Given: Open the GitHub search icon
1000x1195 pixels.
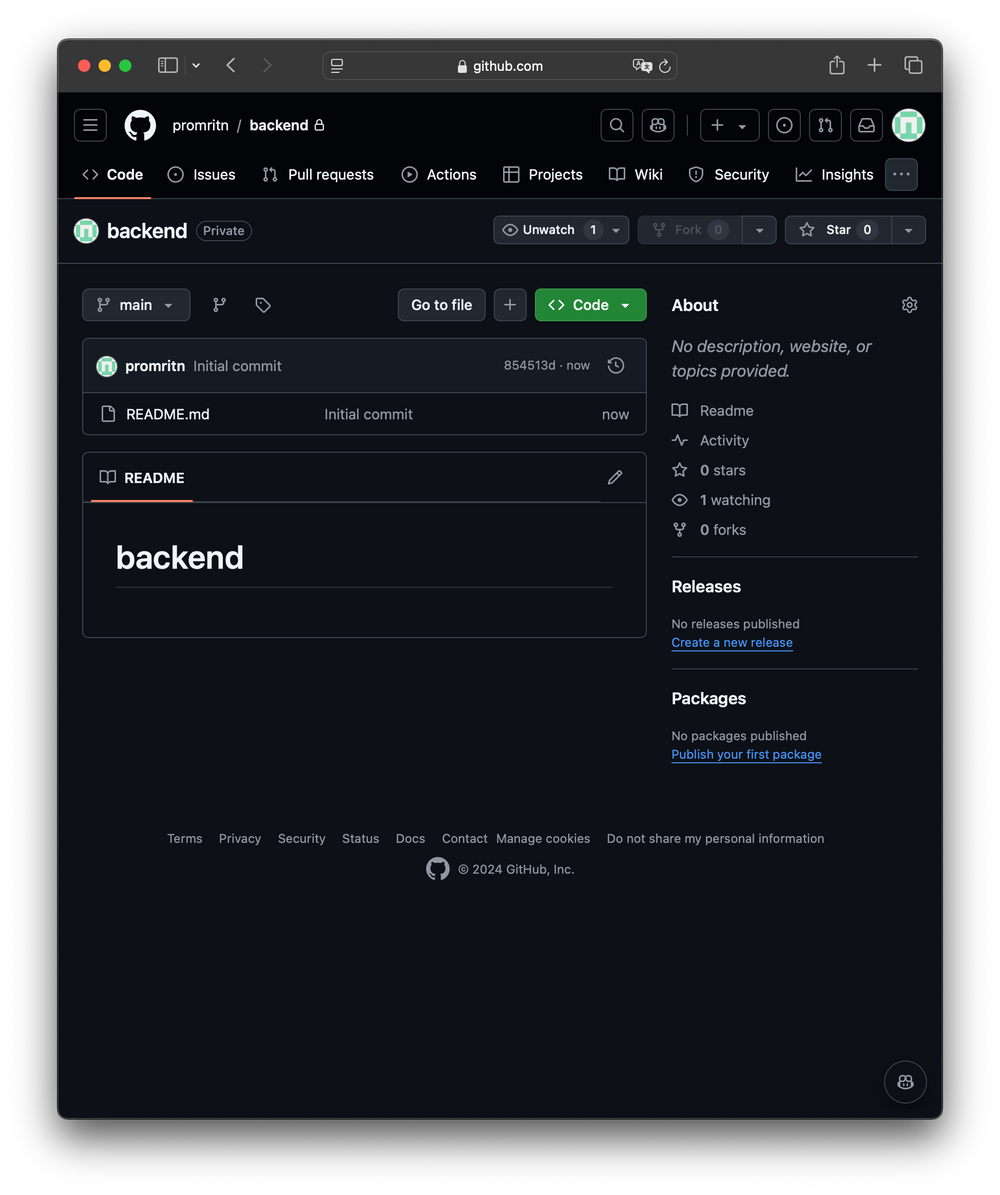Looking at the screenshot, I should [x=617, y=125].
